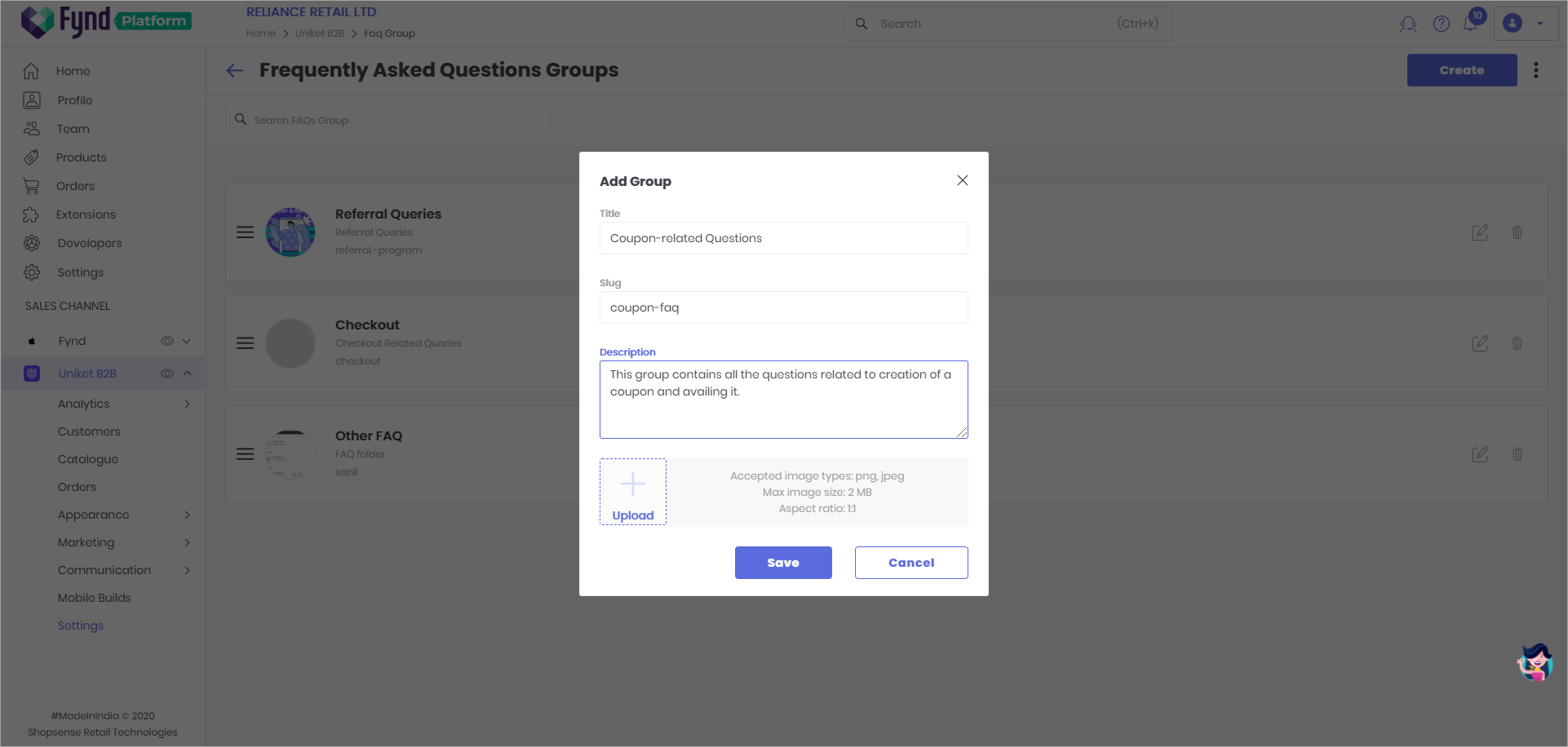Expand the Fynd sales channel chevron
This screenshot has width=1568, height=747.
pos(187,341)
